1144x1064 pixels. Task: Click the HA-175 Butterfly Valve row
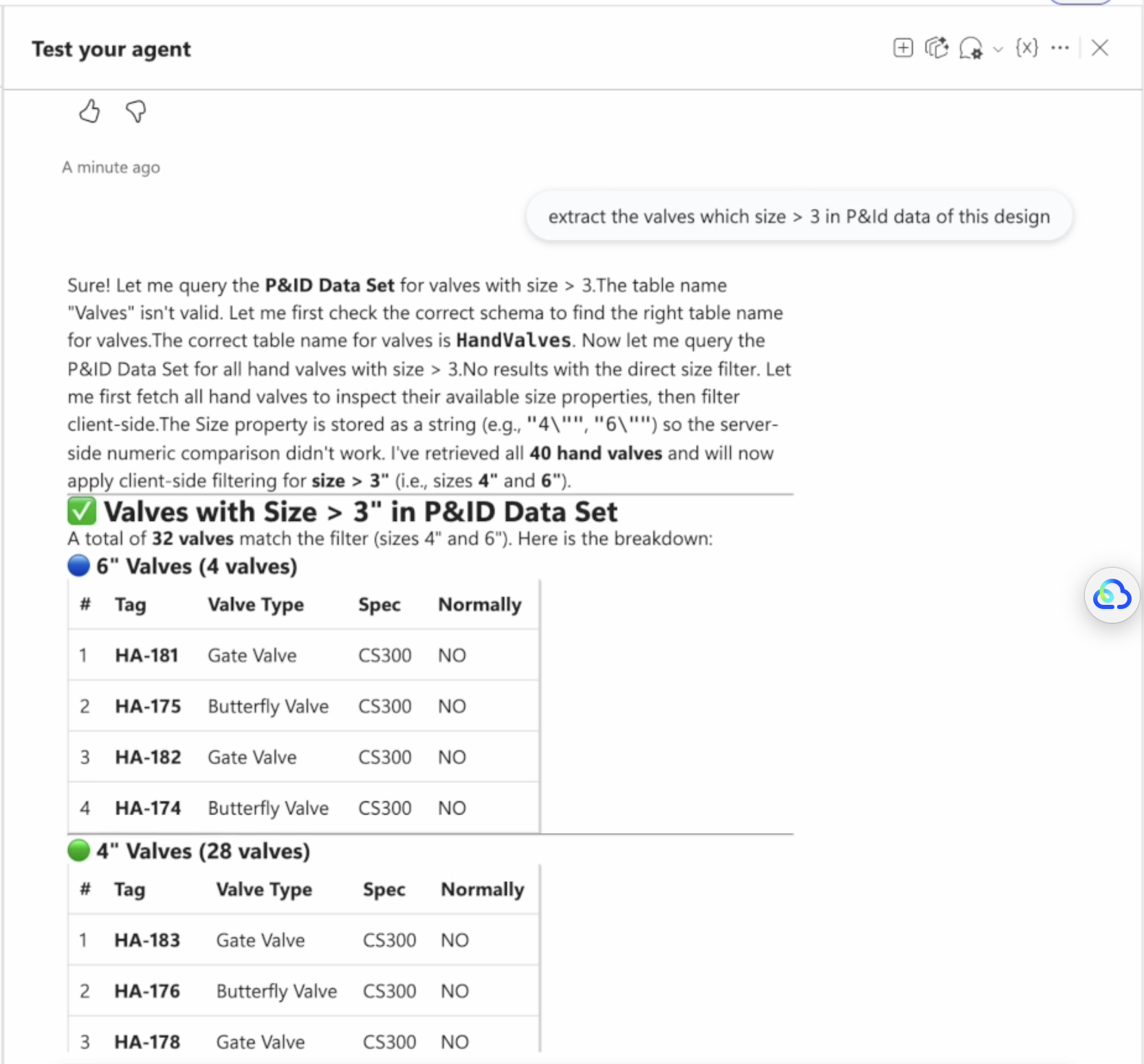303,706
